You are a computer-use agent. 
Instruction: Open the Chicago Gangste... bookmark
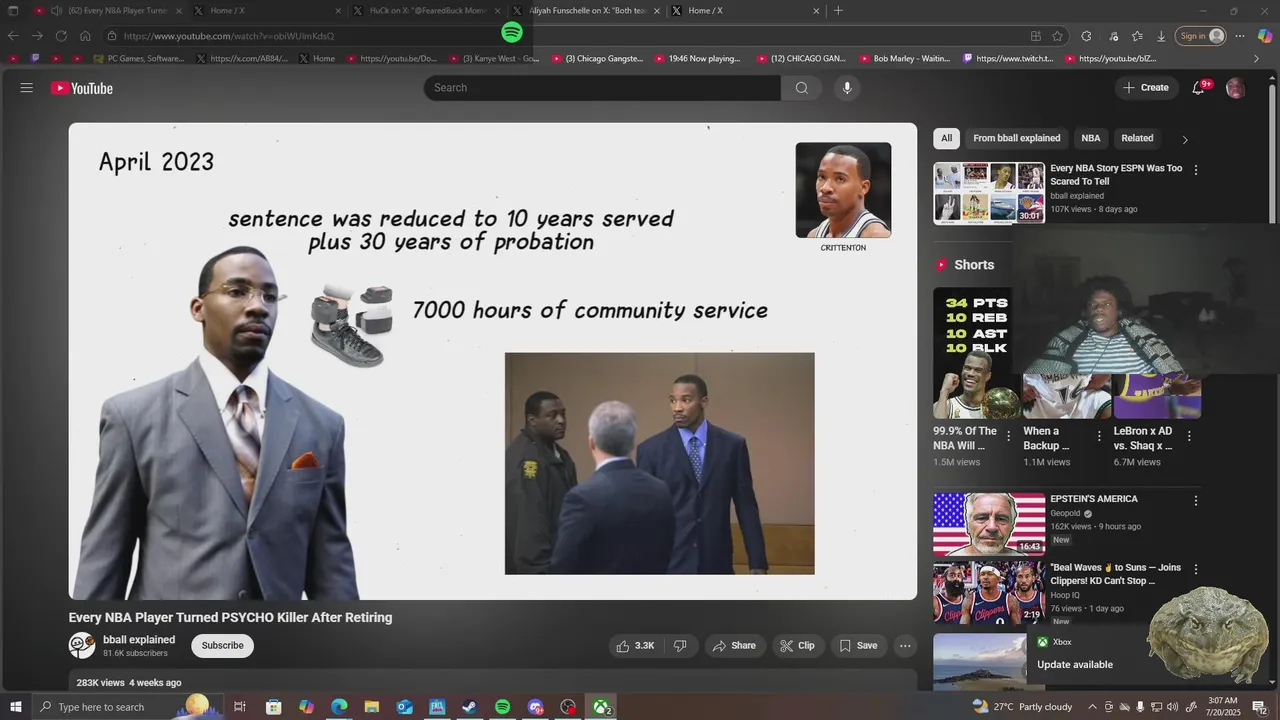tap(597, 58)
